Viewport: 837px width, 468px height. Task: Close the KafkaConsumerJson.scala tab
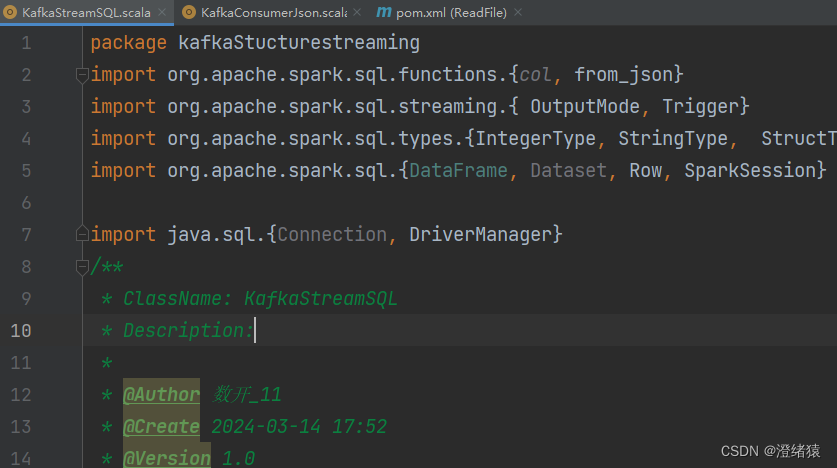point(357,12)
